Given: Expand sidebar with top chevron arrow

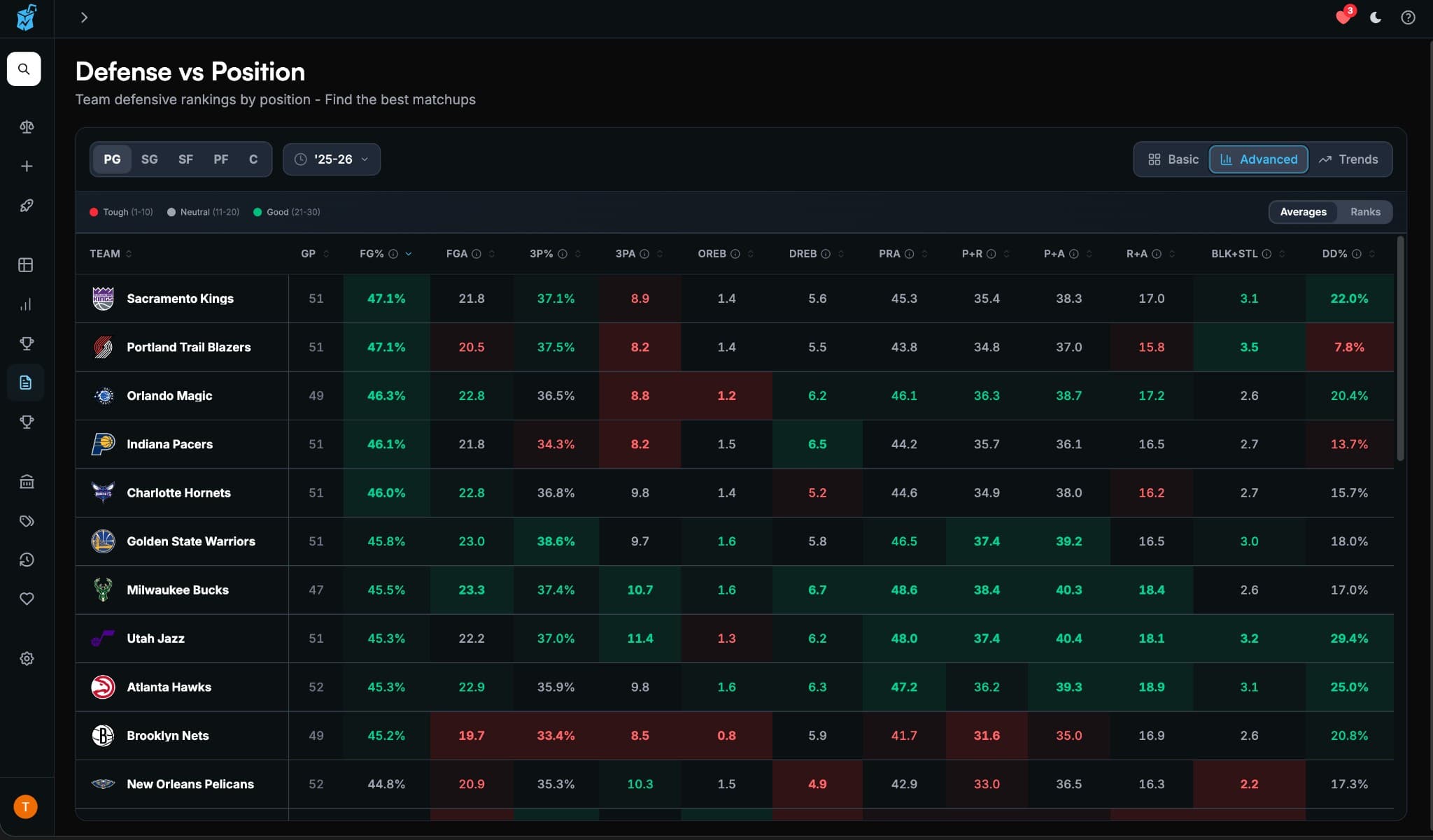Looking at the screenshot, I should [84, 17].
